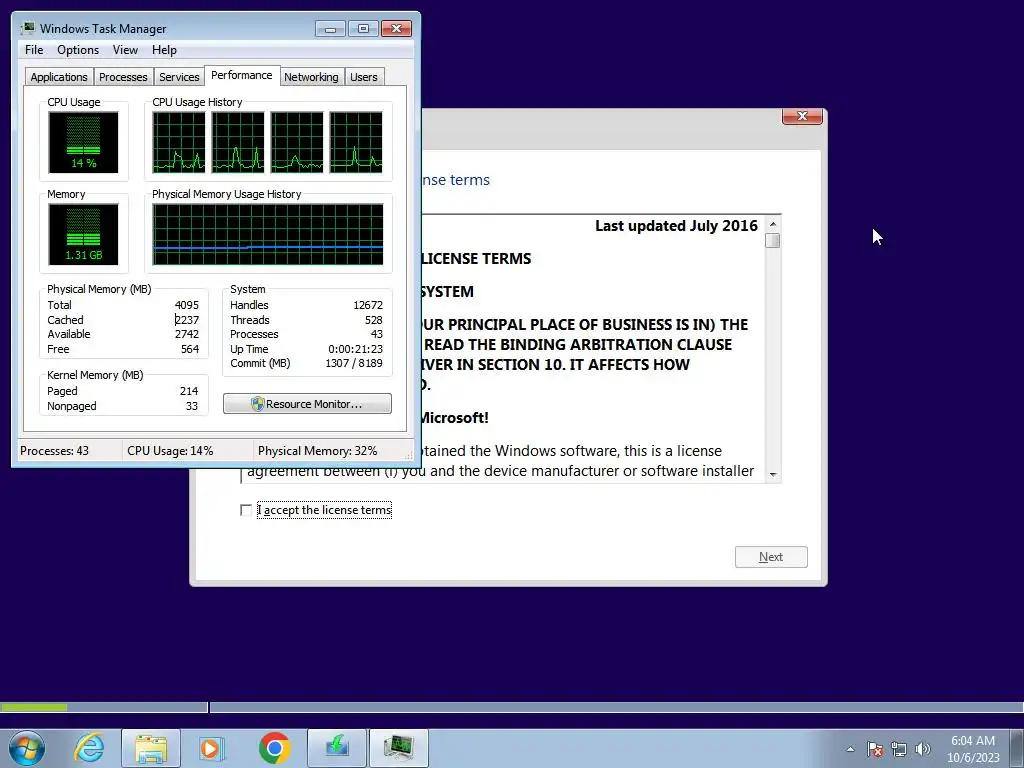This screenshot has width=1024, height=768.
Task: Click license text scrollbar down arrow
Action: coord(773,475)
